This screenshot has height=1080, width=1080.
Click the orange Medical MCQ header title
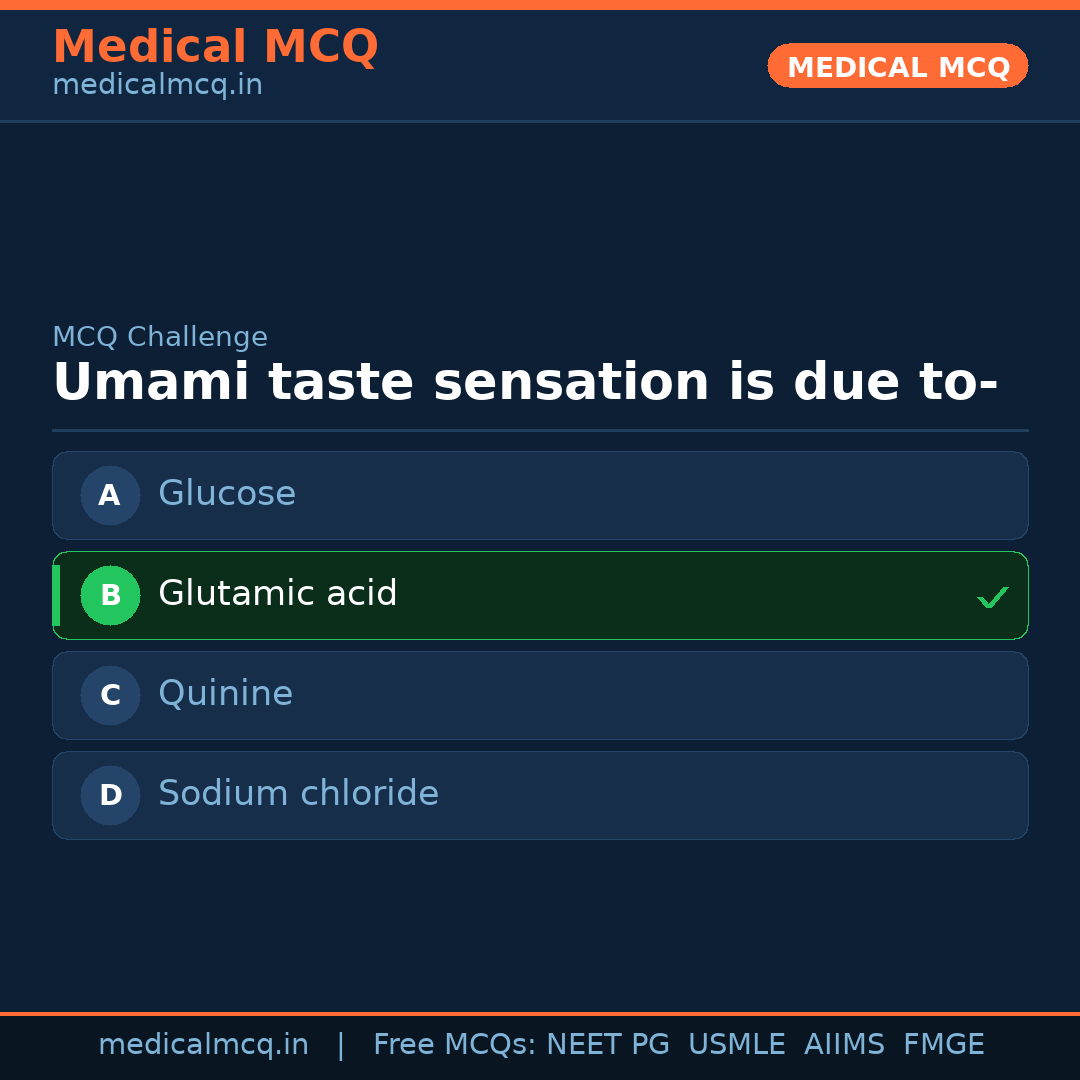215,47
